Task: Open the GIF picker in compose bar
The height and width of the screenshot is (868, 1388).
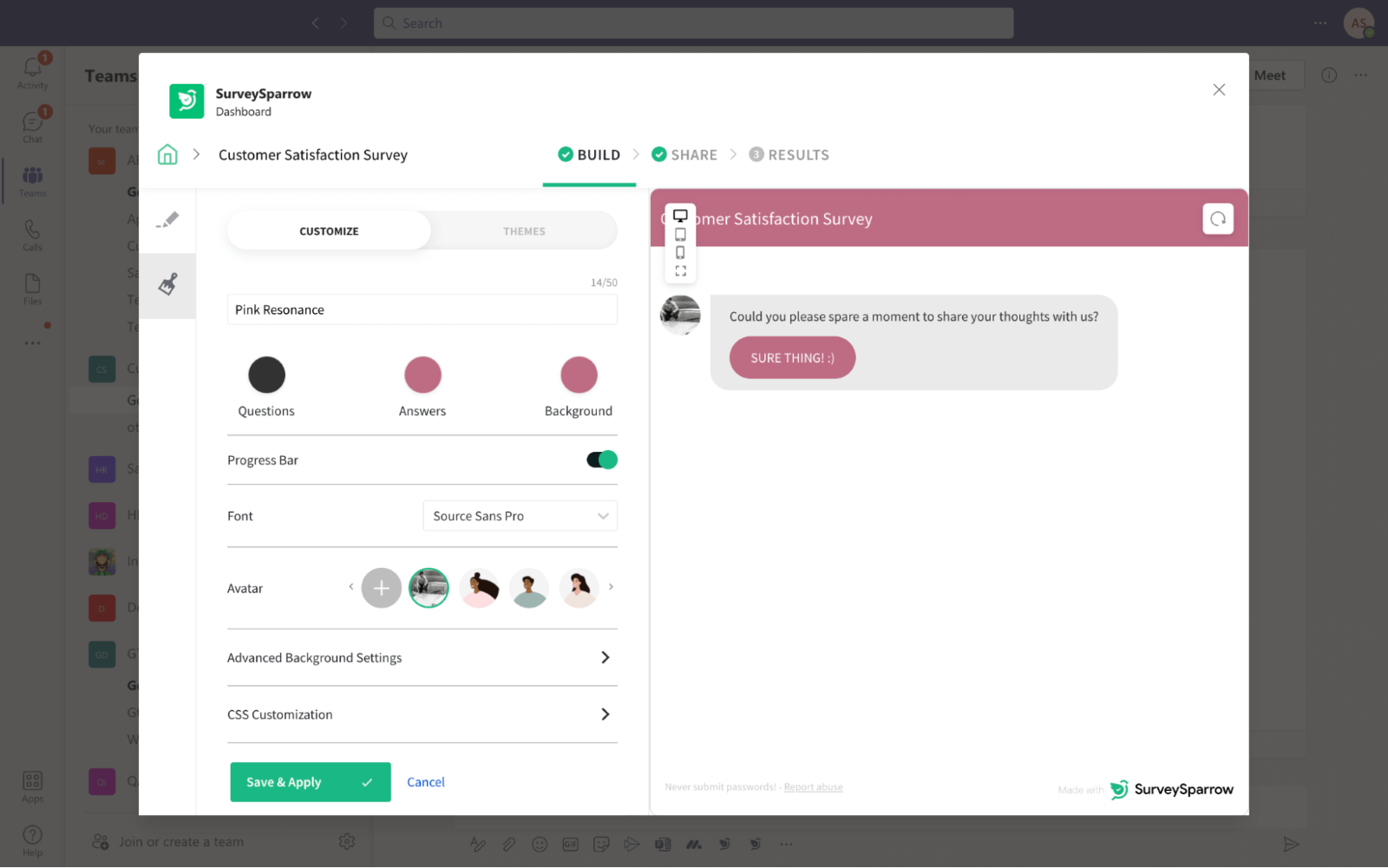Action: 570,843
